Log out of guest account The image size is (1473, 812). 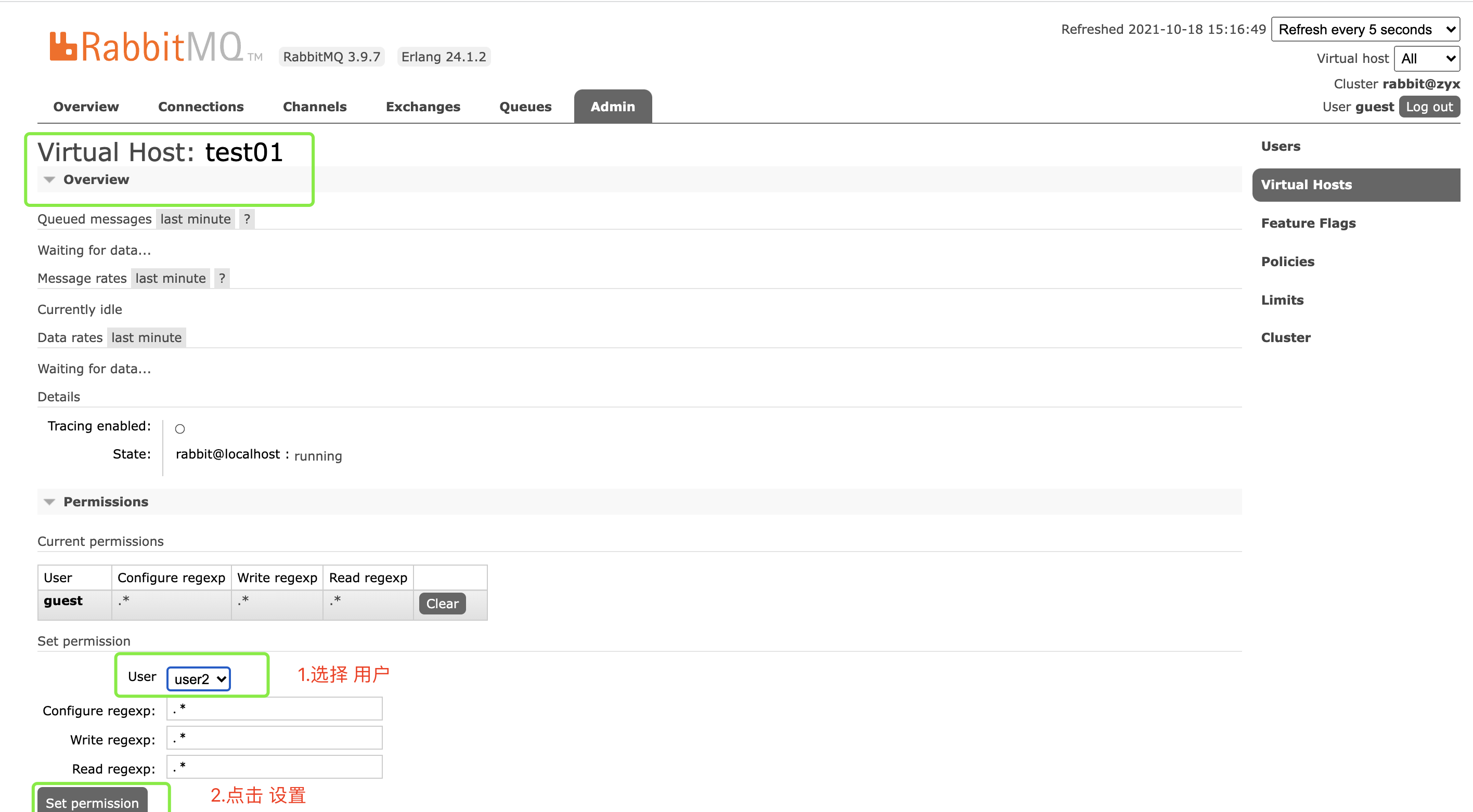tap(1428, 107)
